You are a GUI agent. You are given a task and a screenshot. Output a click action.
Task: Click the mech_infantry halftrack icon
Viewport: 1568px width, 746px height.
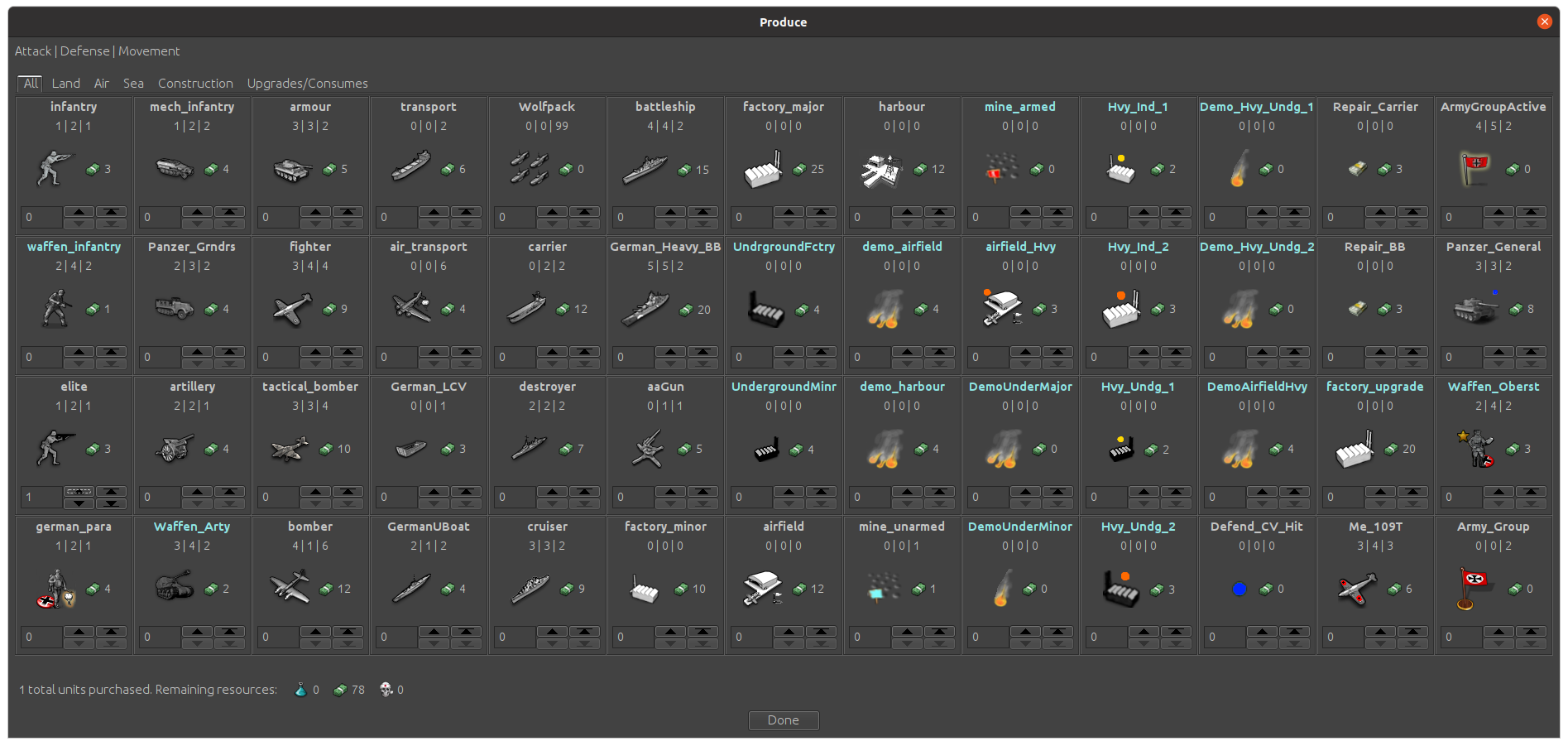click(174, 169)
